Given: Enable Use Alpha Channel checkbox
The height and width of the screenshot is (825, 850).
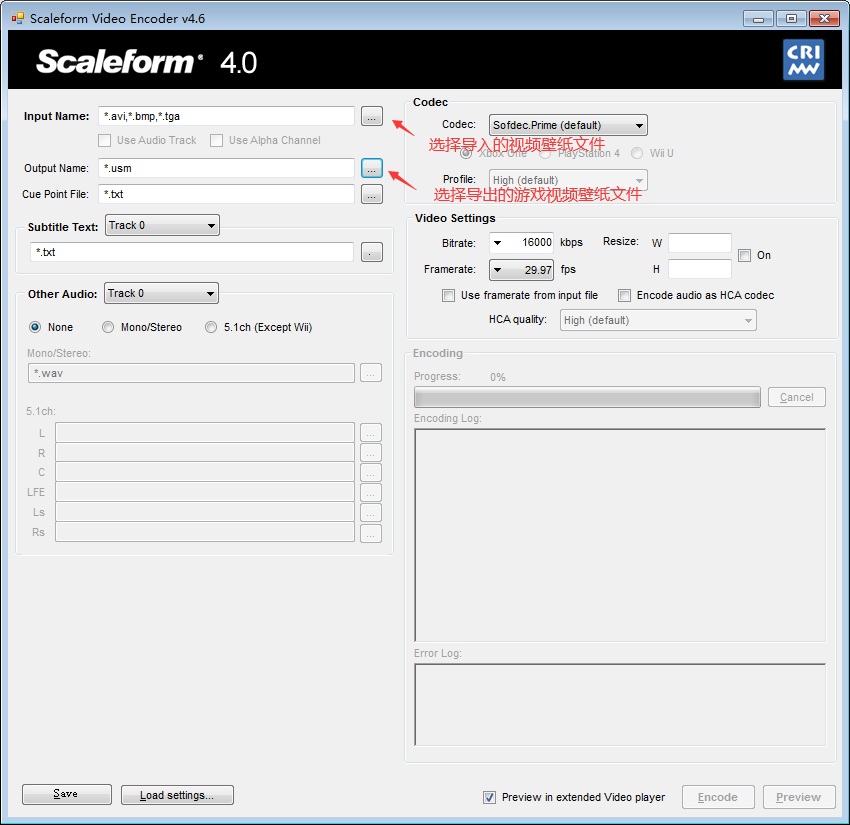Looking at the screenshot, I should (216, 140).
